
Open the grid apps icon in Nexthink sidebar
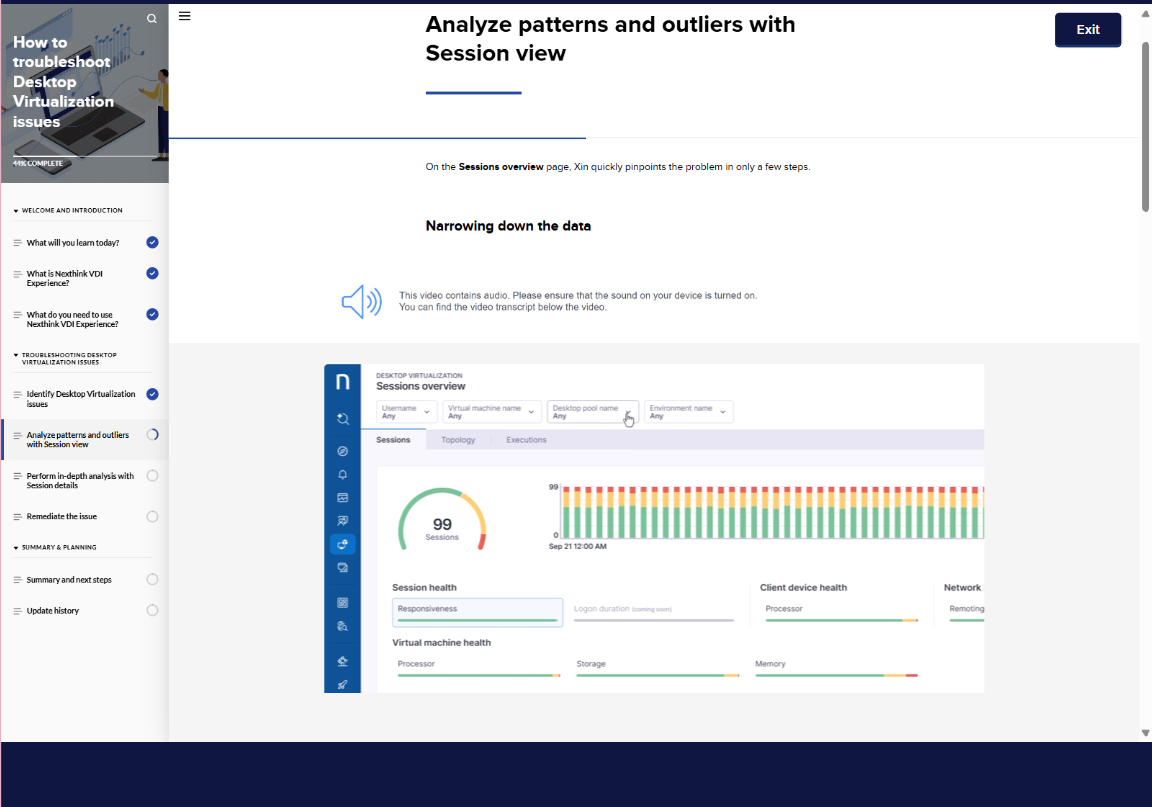pyautogui.click(x=342, y=603)
